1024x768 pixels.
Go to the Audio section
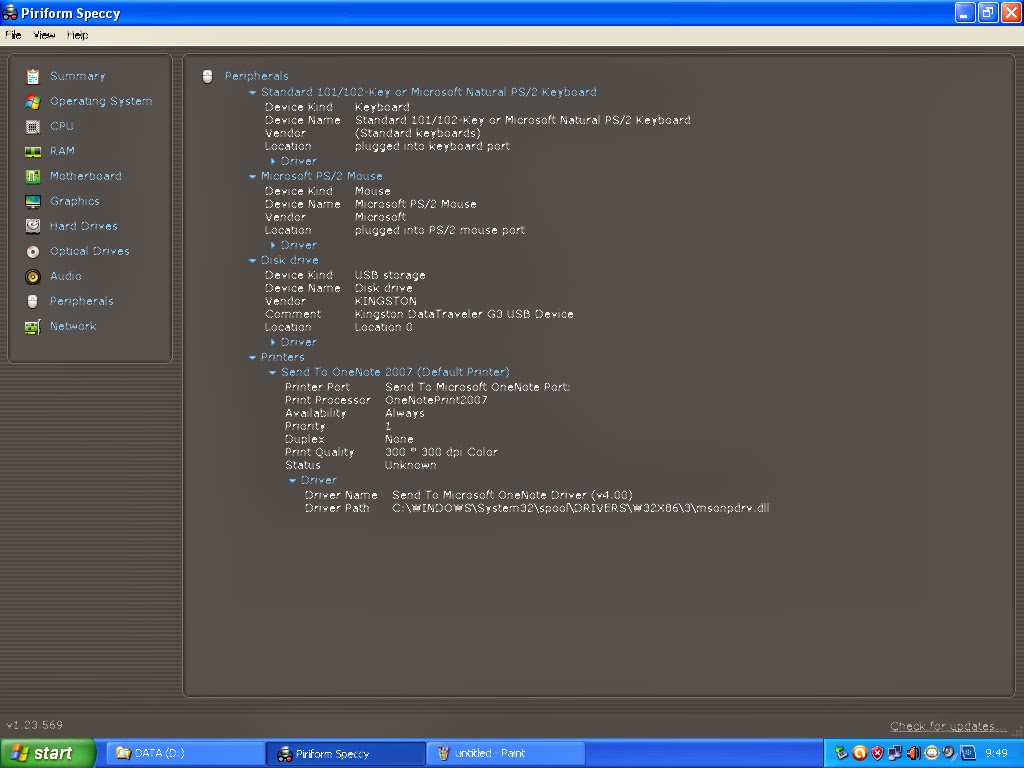click(x=65, y=276)
